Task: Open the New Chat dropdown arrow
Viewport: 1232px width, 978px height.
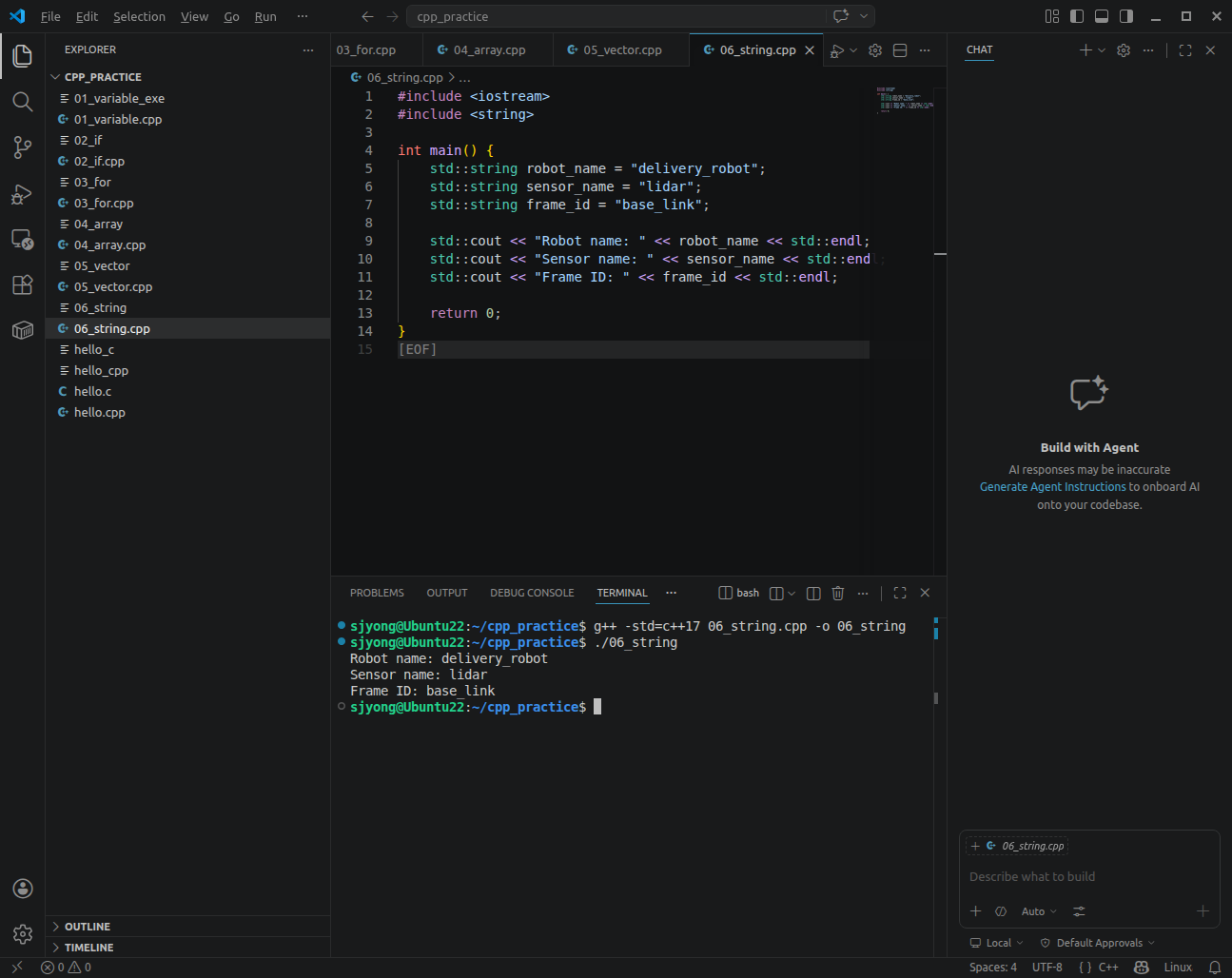Action: pos(1102,50)
